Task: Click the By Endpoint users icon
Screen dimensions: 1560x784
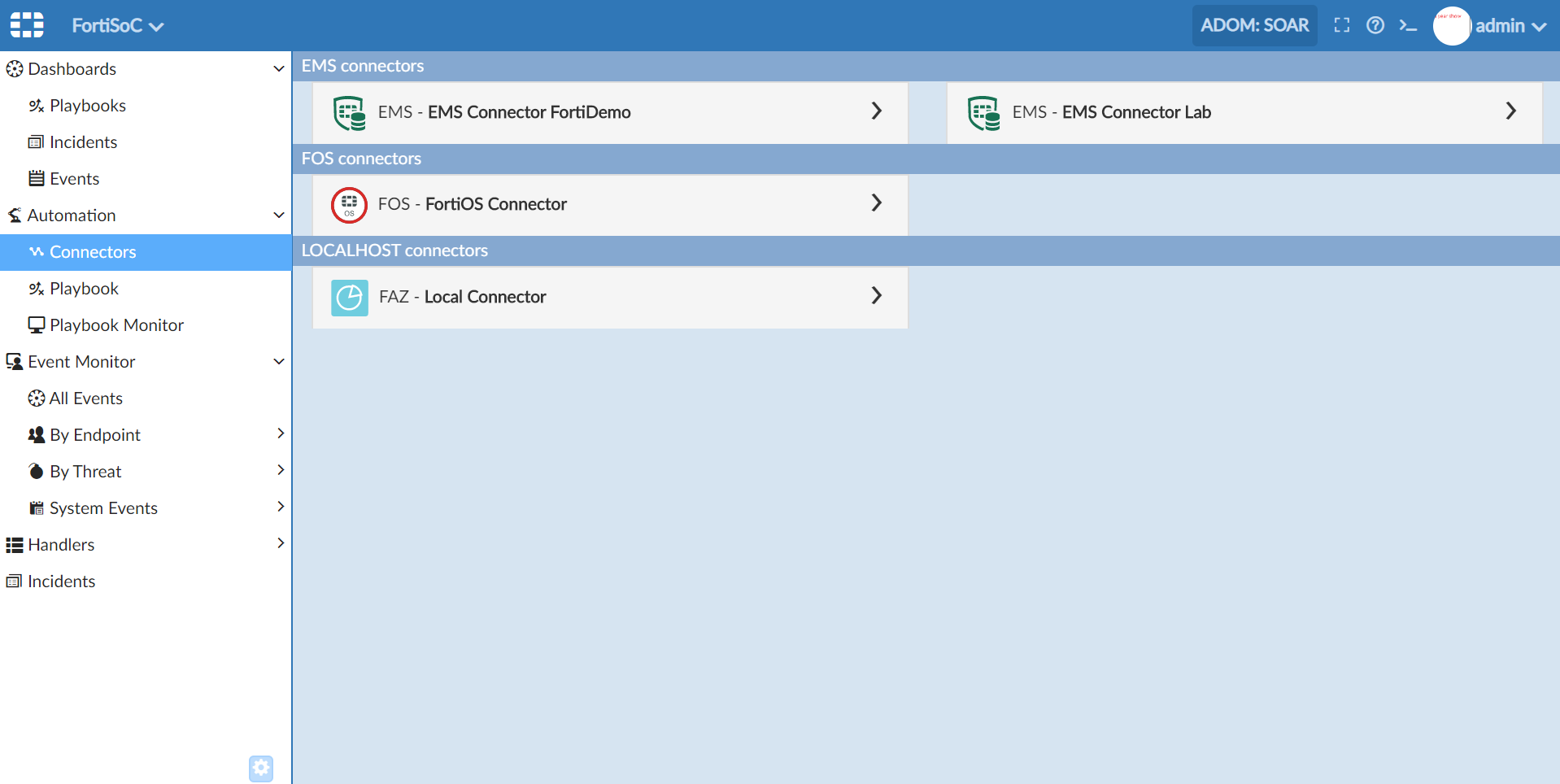Action: tap(37, 435)
